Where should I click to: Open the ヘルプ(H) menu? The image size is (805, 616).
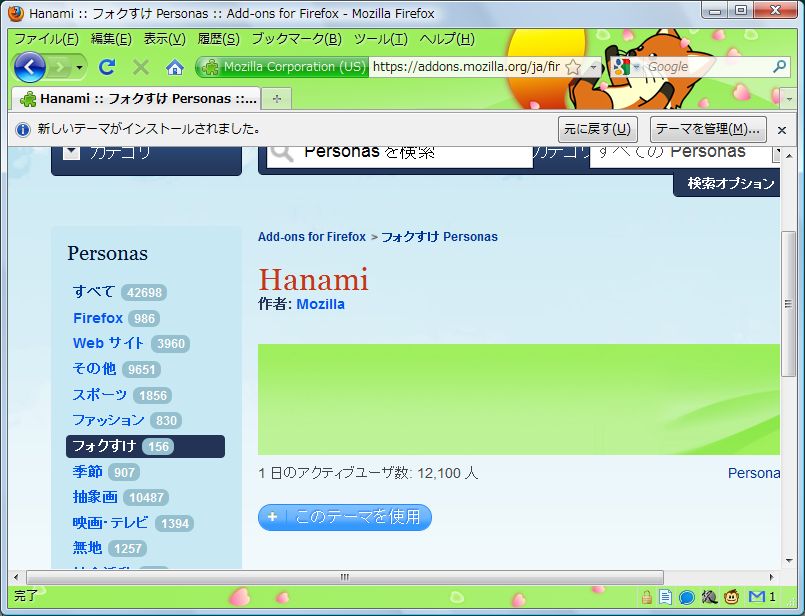pos(447,39)
